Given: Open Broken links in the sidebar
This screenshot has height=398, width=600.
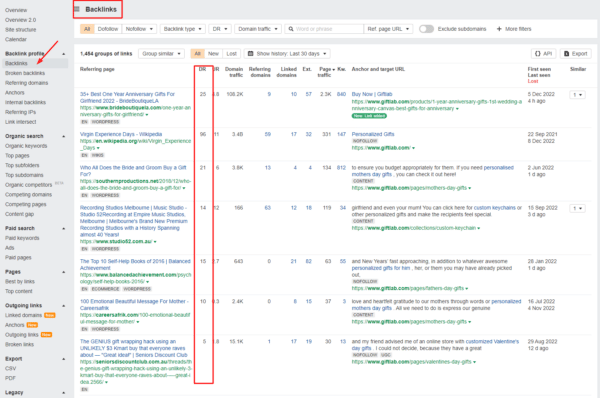Looking at the screenshot, I should 20,344.
